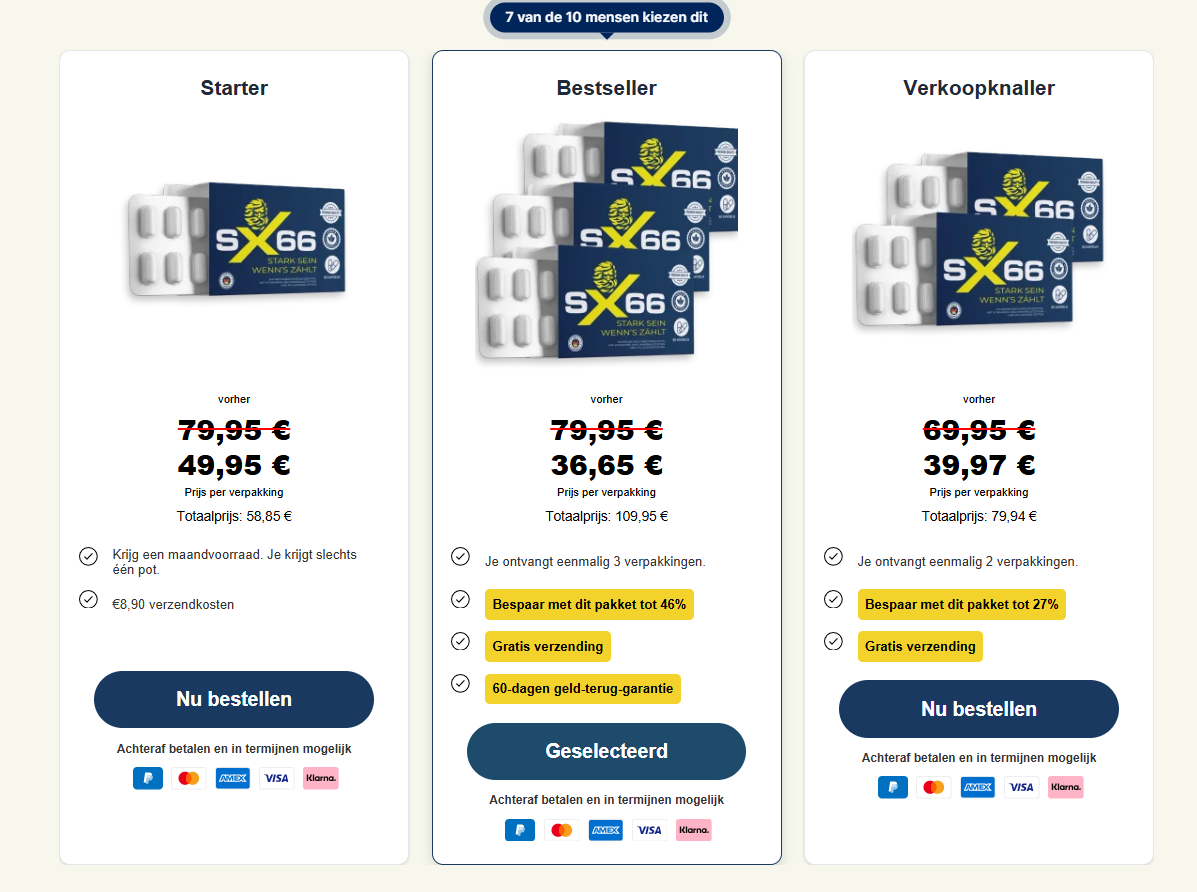Click Mastercard icon in Verkoopknaller card
Viewport: 1197px width, 892px height.
coord(934,787)
